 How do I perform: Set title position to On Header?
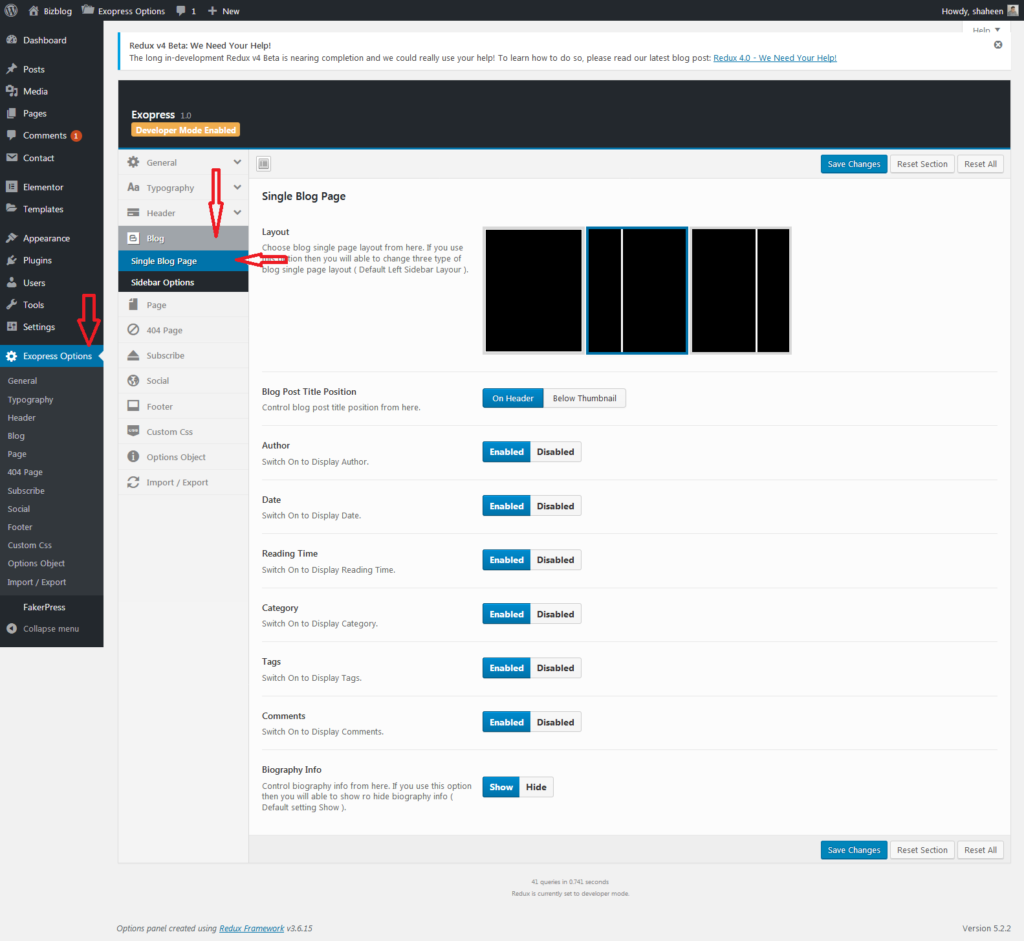(513, 398)
